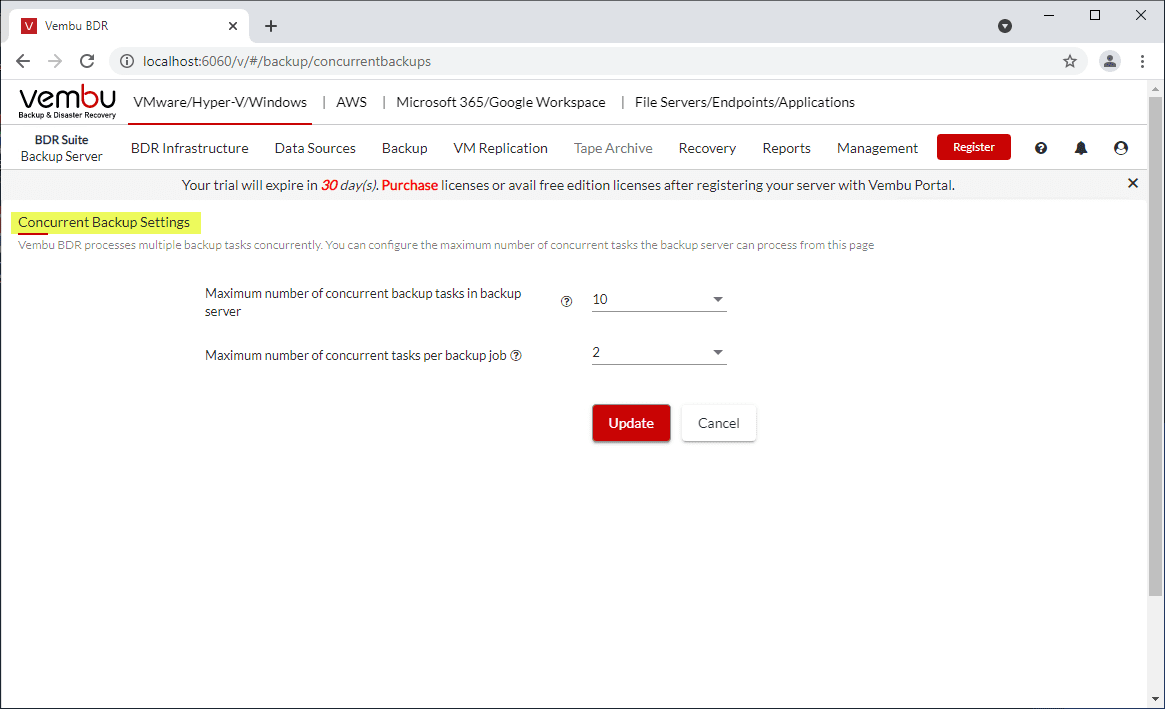The width and height of the screenshot is (1165, 709).
Task: Open the user account profile icon
Action: [x=1121, y=148]
